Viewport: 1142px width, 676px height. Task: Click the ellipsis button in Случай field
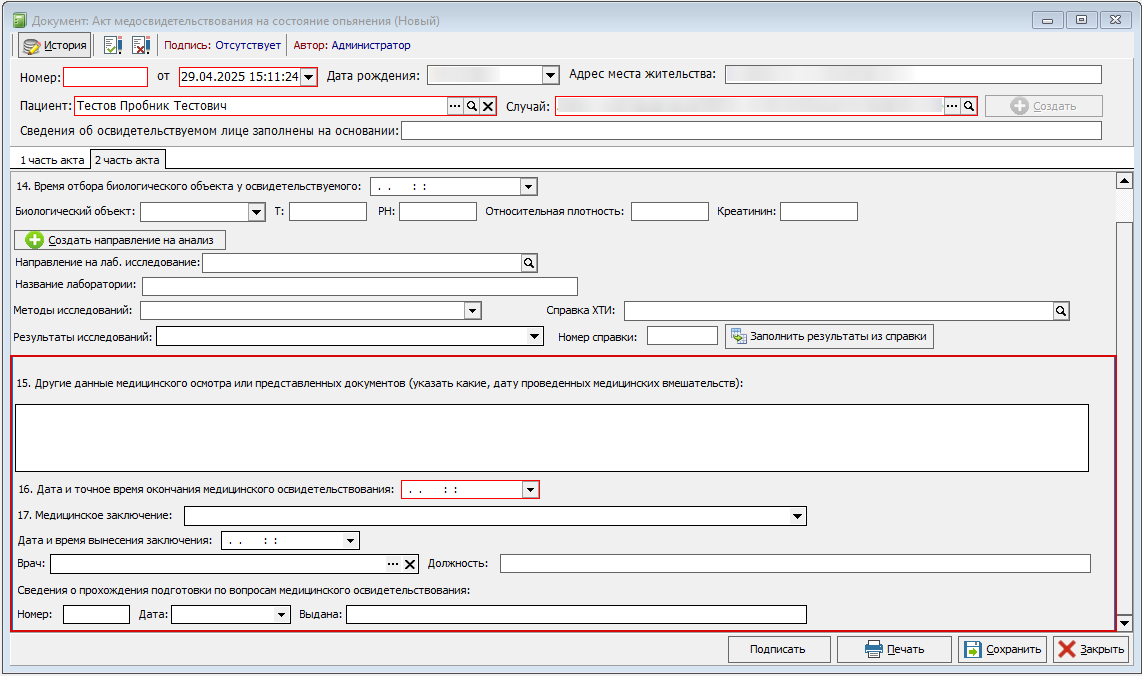[x=952, y=106]
